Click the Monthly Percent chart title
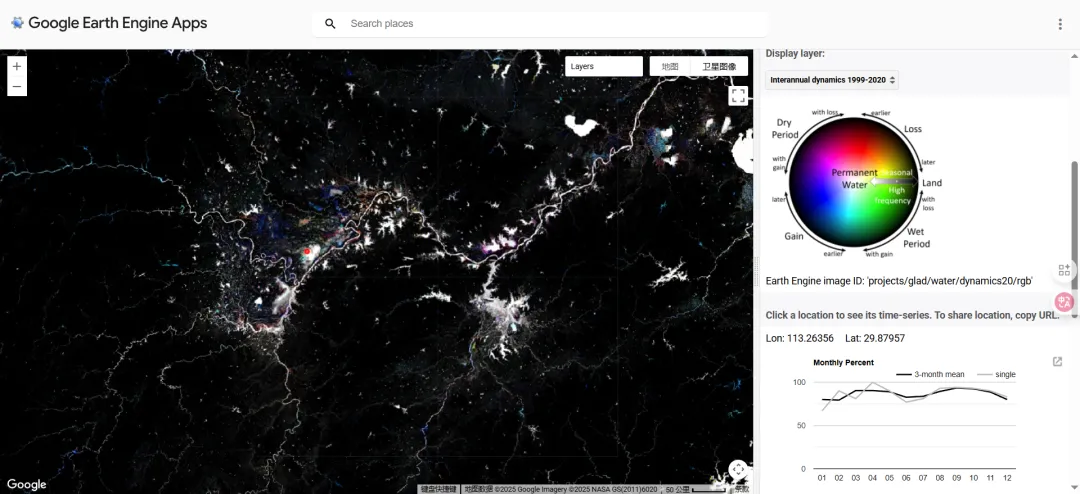Image resolution: width=1080 pixels, height=494 pixels. 843,362
